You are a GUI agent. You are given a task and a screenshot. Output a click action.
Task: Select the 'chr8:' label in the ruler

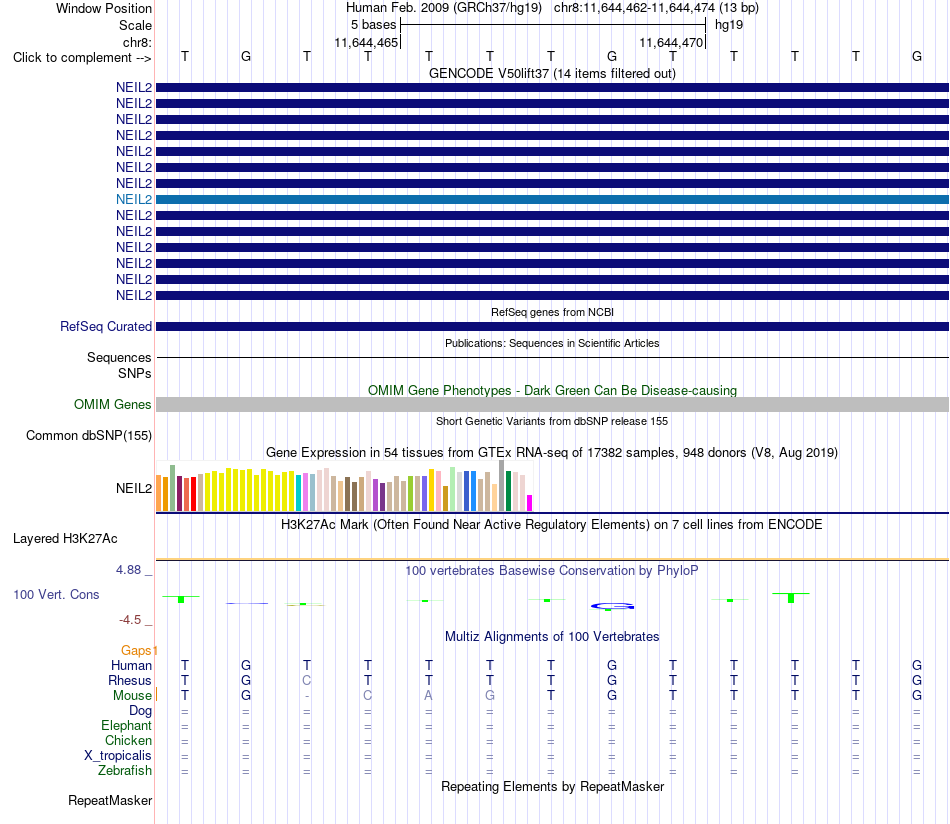click(x=137, y=42)
